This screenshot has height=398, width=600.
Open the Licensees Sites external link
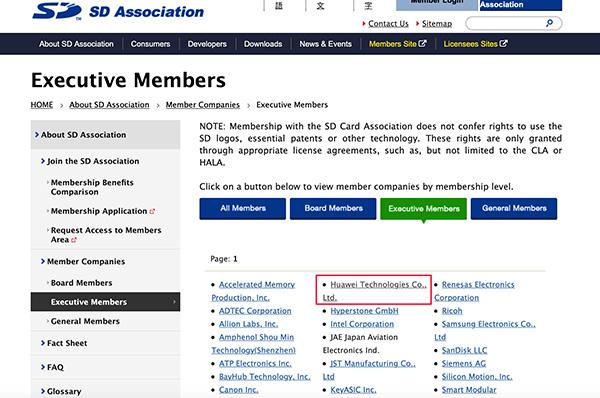coord(475,44)
